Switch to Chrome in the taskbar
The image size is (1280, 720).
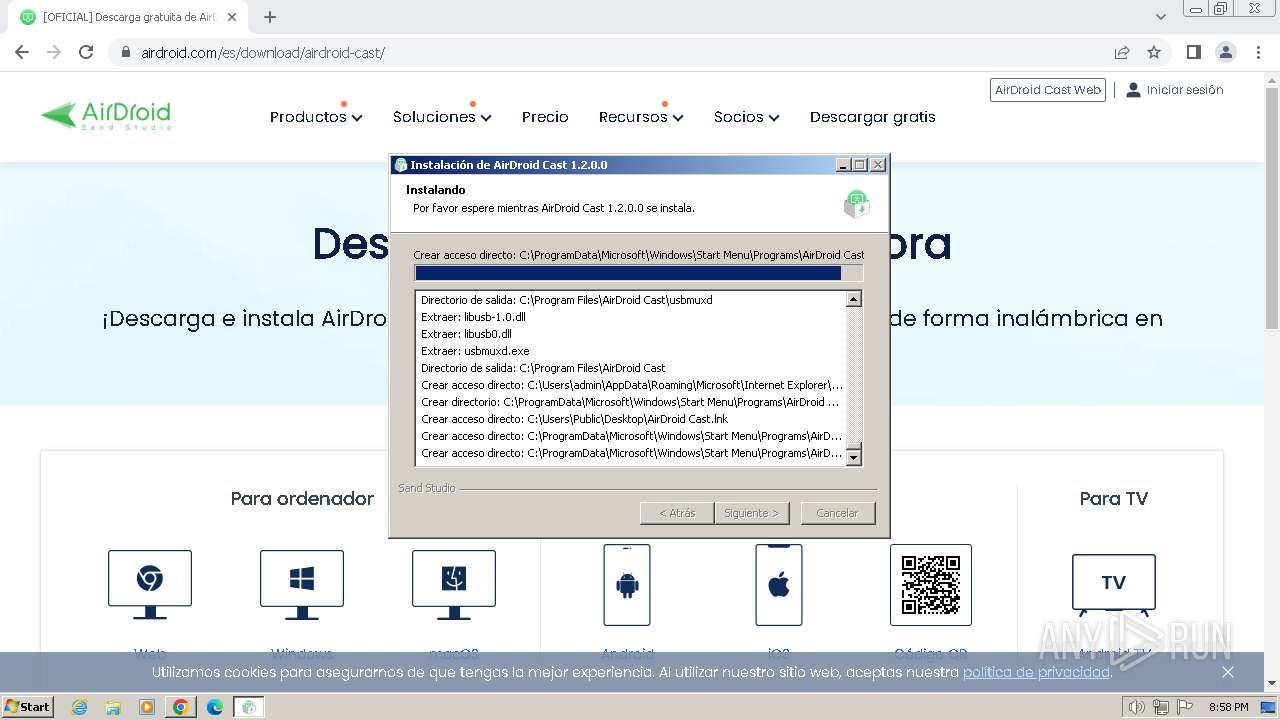[181, 707]
